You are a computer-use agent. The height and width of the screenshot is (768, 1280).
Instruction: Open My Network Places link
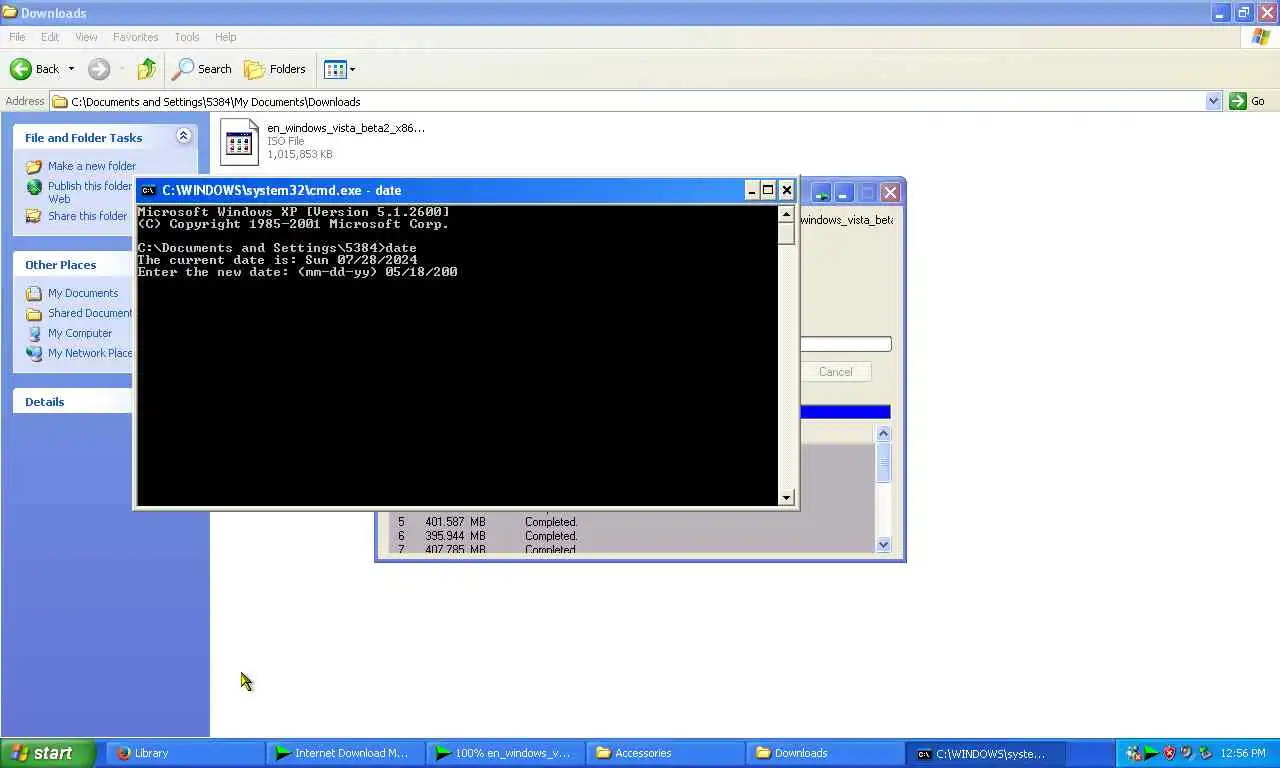[90, 353]
